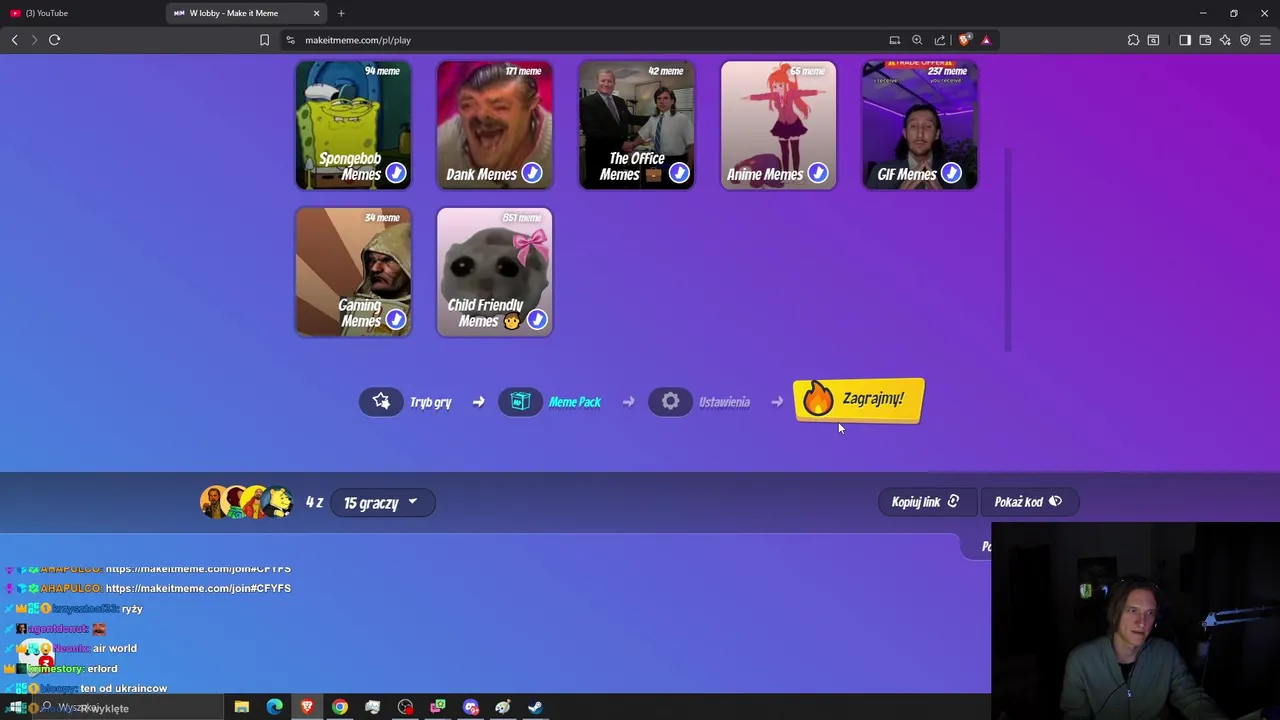
Task: Select the Spongebob Memes pack
Action: [353, 125]
